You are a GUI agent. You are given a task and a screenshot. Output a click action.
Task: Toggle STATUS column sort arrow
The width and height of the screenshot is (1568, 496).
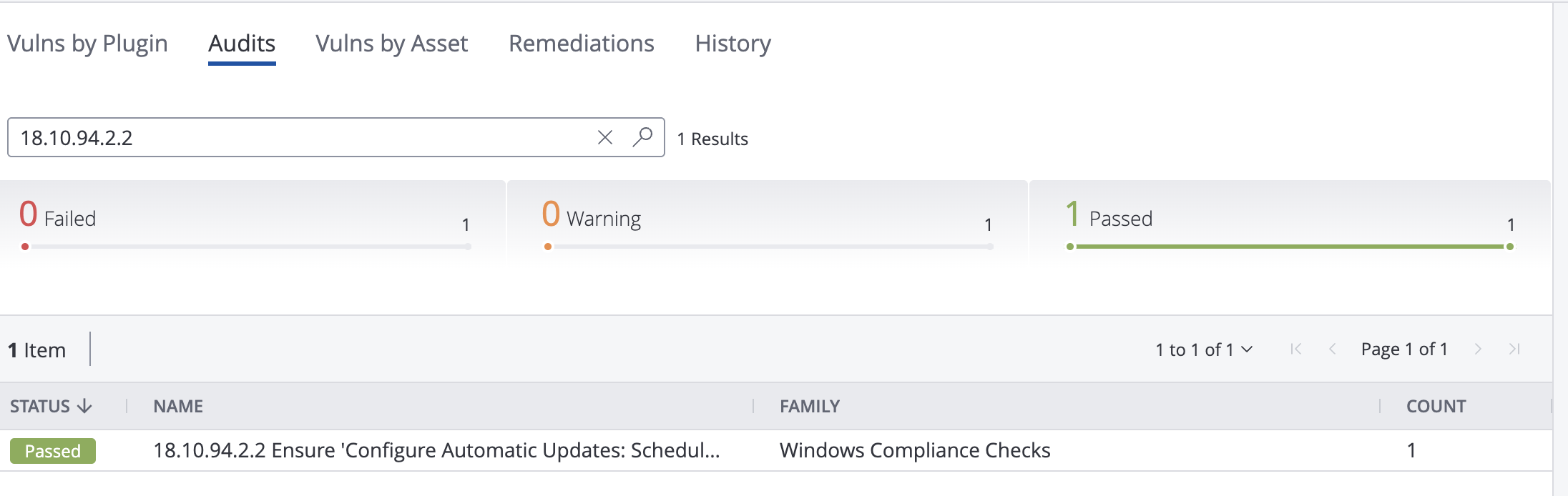[84, 406]
